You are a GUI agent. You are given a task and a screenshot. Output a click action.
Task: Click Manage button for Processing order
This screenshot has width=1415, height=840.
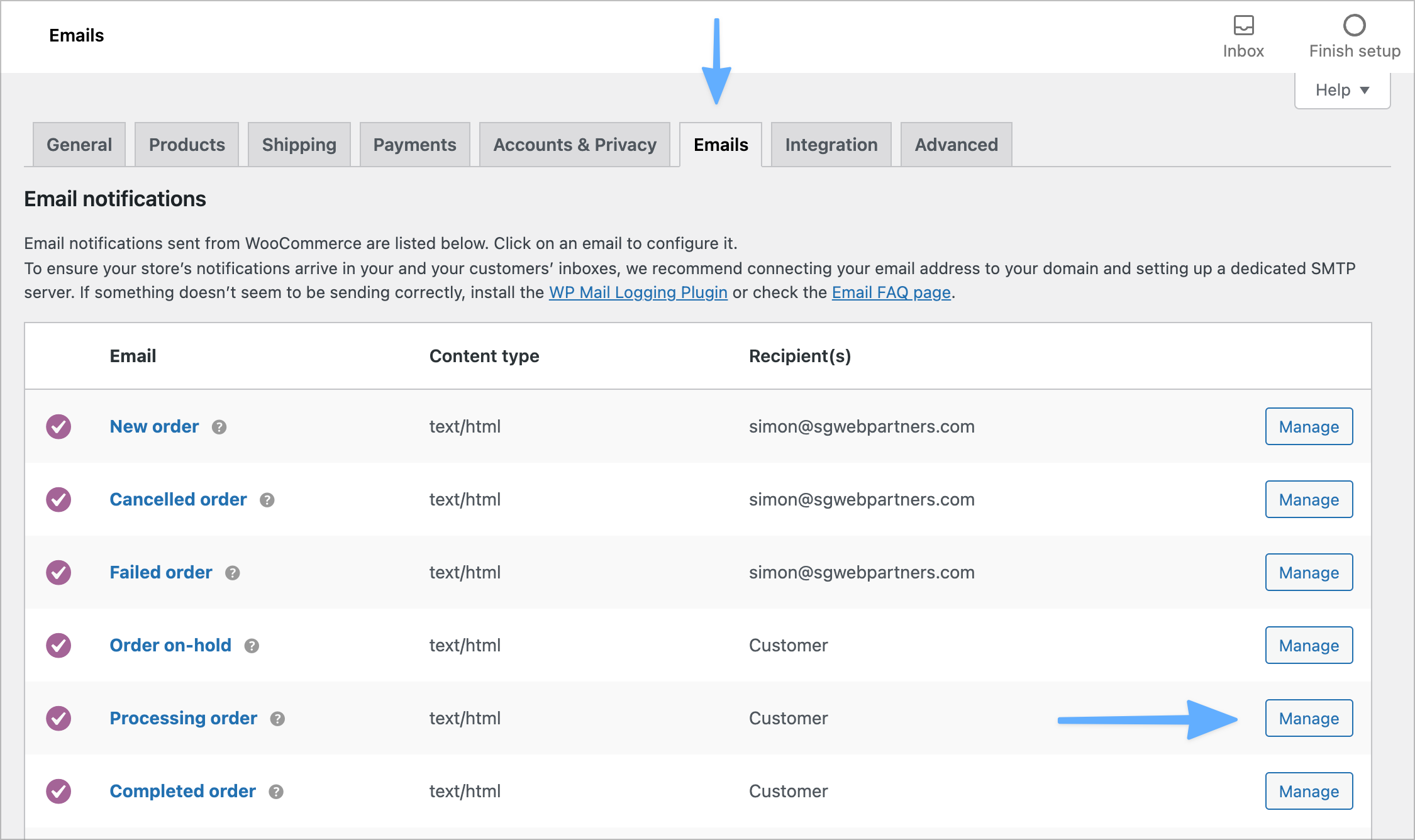[1308, 718]
